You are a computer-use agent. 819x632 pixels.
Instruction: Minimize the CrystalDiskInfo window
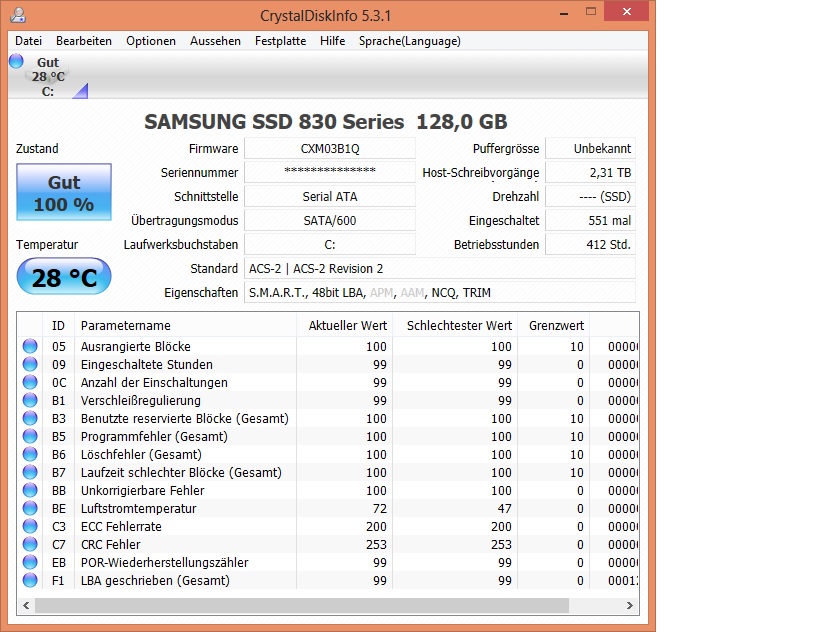pos(564,13)
